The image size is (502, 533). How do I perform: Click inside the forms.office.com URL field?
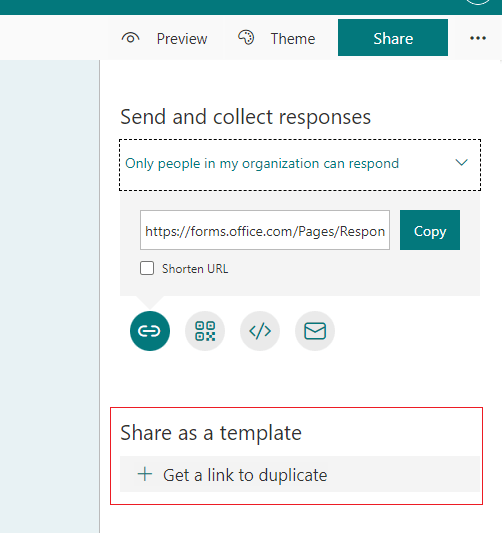265,230
